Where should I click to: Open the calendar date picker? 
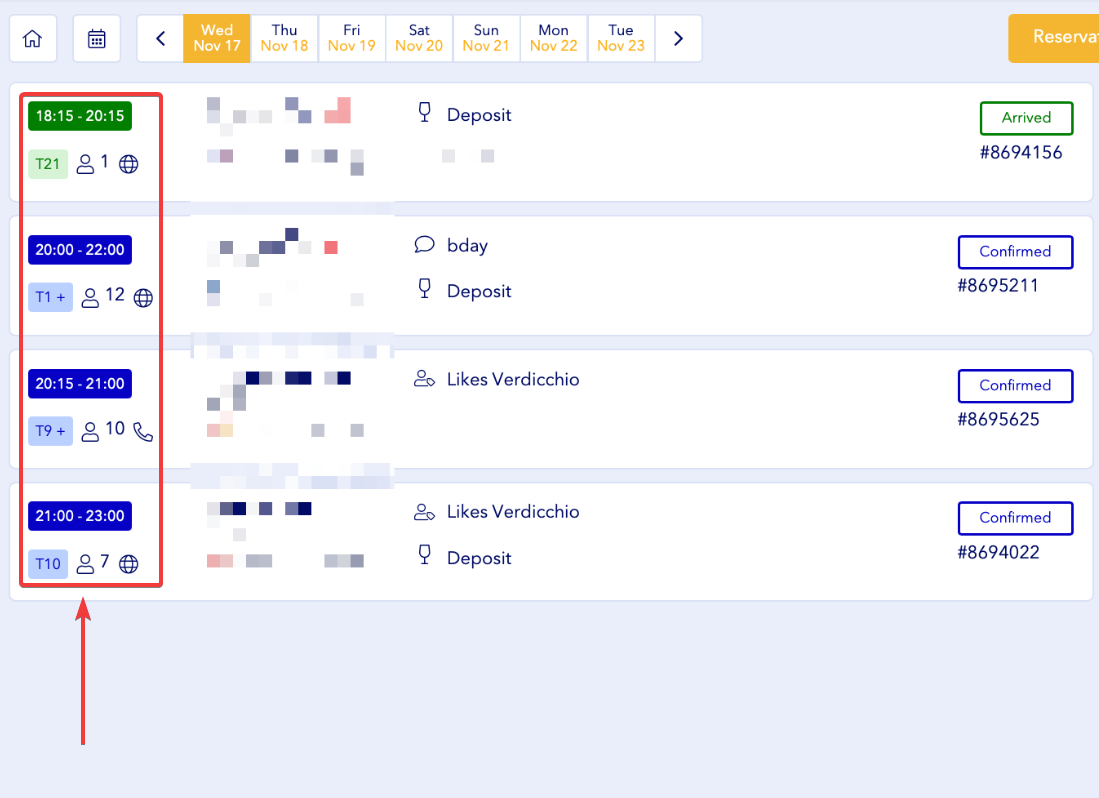click(x=97, y=39)
